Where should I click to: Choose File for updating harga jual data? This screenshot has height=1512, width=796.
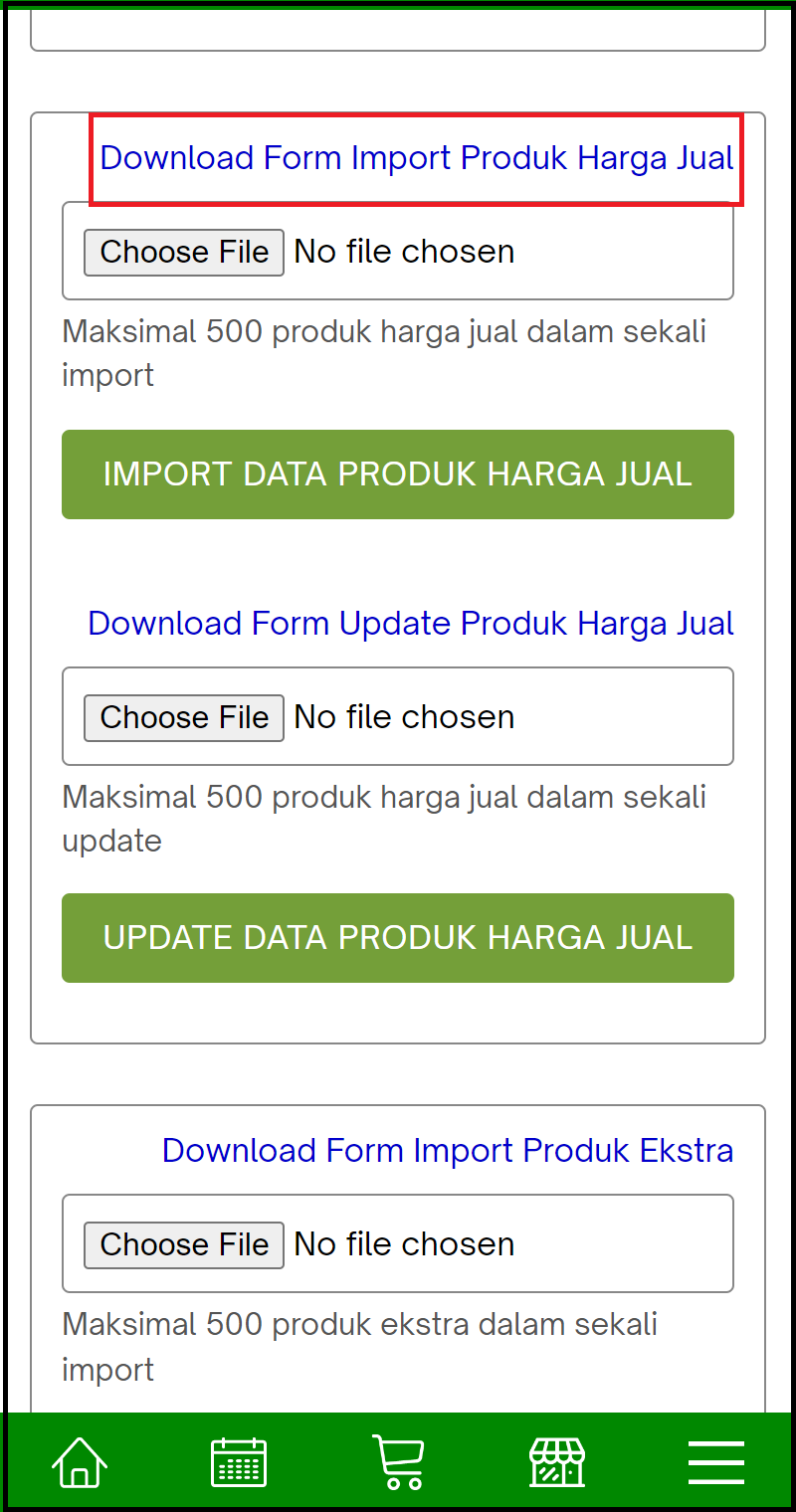click(183, 717)
